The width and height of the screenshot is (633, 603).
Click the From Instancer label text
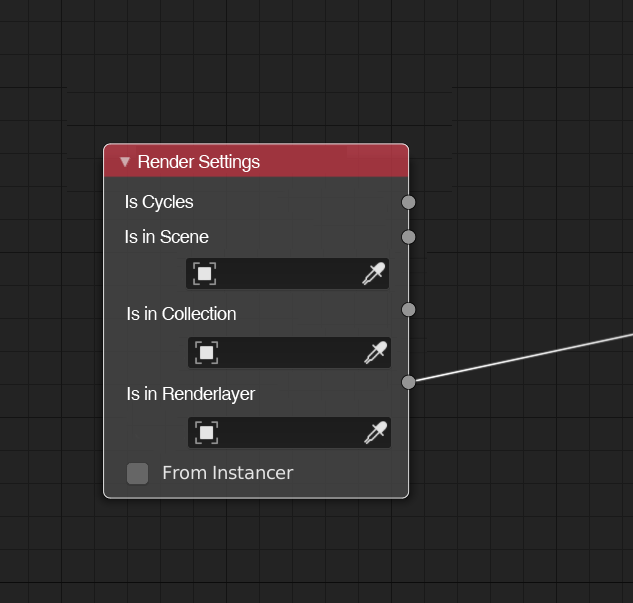click(x=228, y=473)
